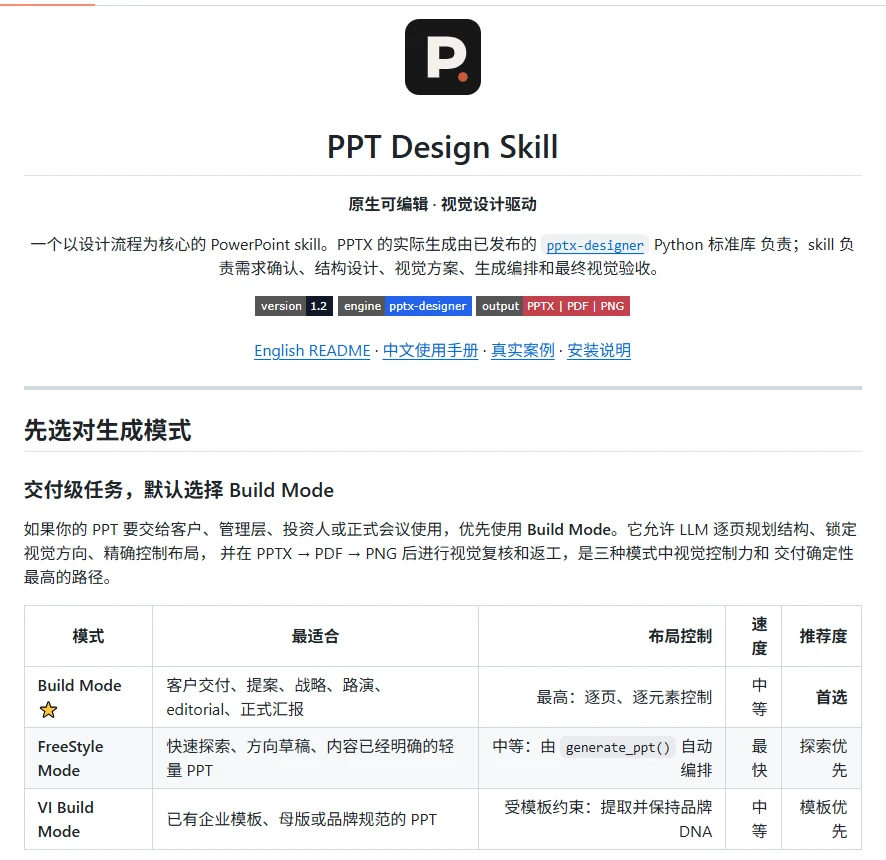Click the 最适合 column header
This screenshot has width=886, height=860.
pyautogui.click(x=315, y=636)
